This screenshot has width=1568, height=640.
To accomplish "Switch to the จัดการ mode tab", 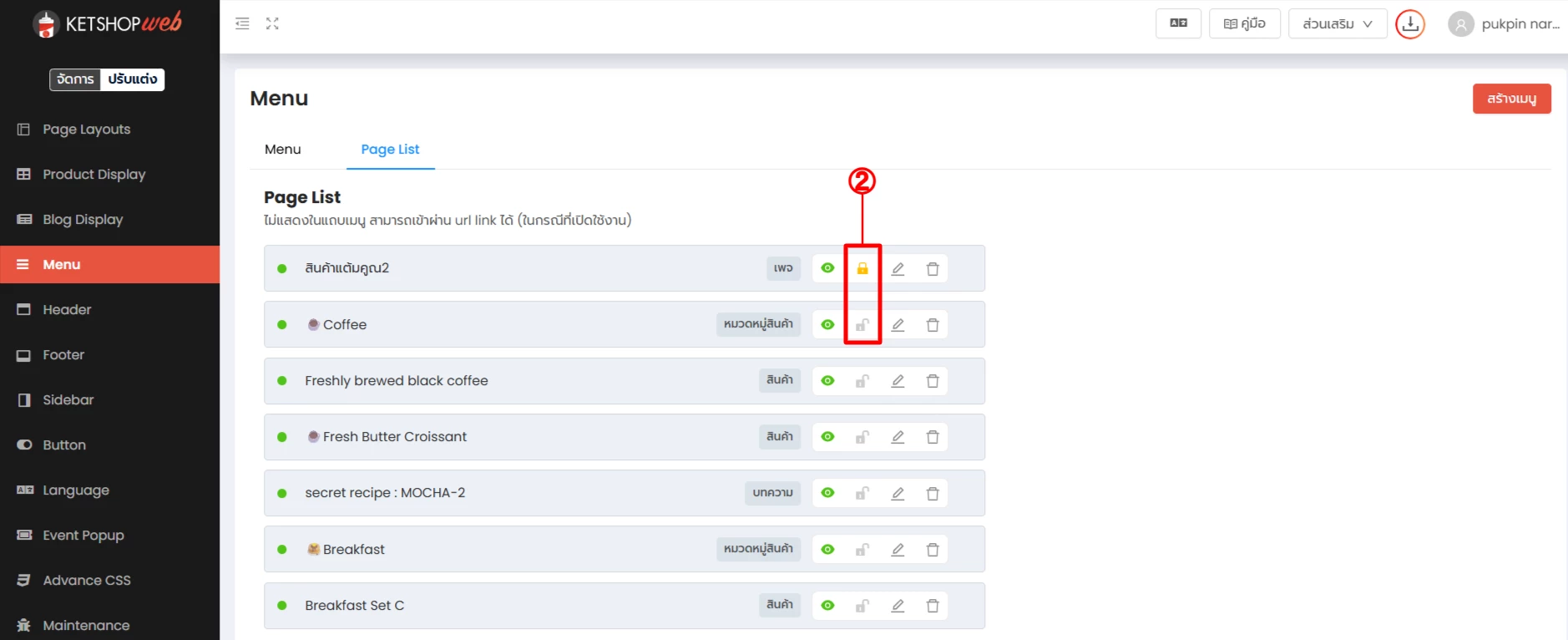I will [x=75, y=79].
